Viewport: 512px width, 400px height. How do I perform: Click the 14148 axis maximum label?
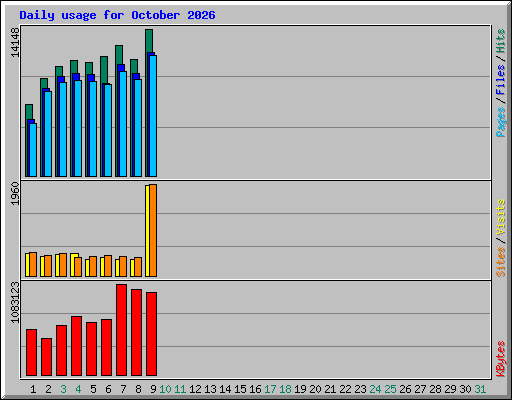(x=15, y=42)
